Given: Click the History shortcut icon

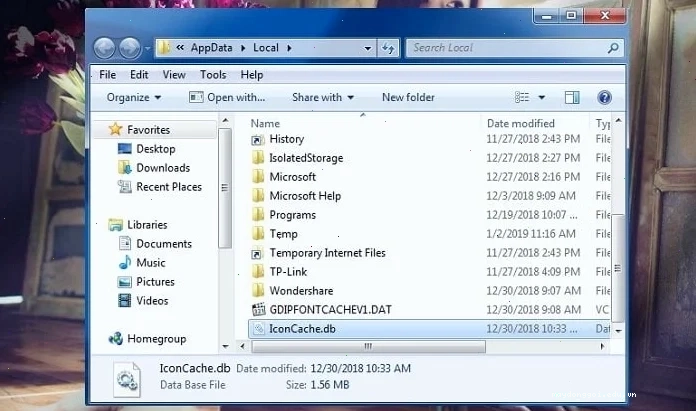Looking at the screenshot, I should 257,140.
